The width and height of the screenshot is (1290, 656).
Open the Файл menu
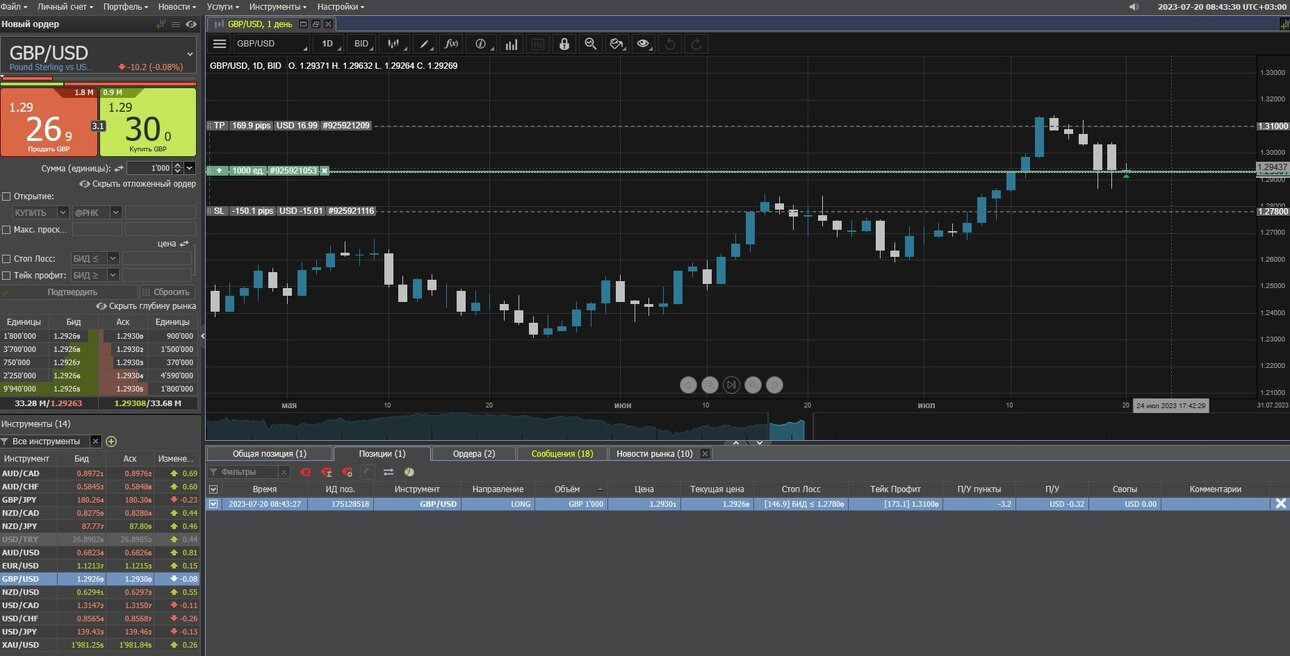coord(12,6)
